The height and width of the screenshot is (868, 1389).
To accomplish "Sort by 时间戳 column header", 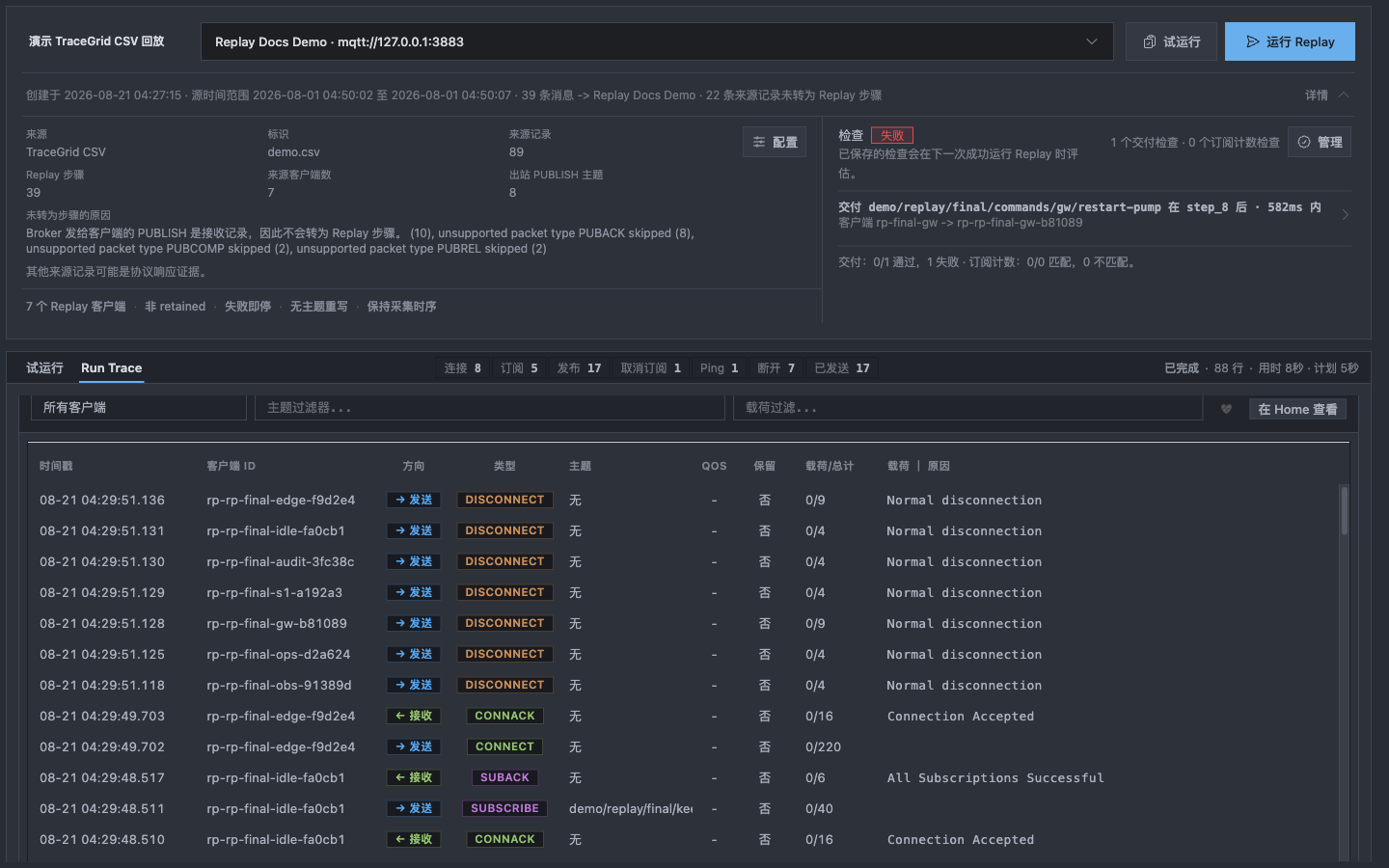I will click(56, 466).
